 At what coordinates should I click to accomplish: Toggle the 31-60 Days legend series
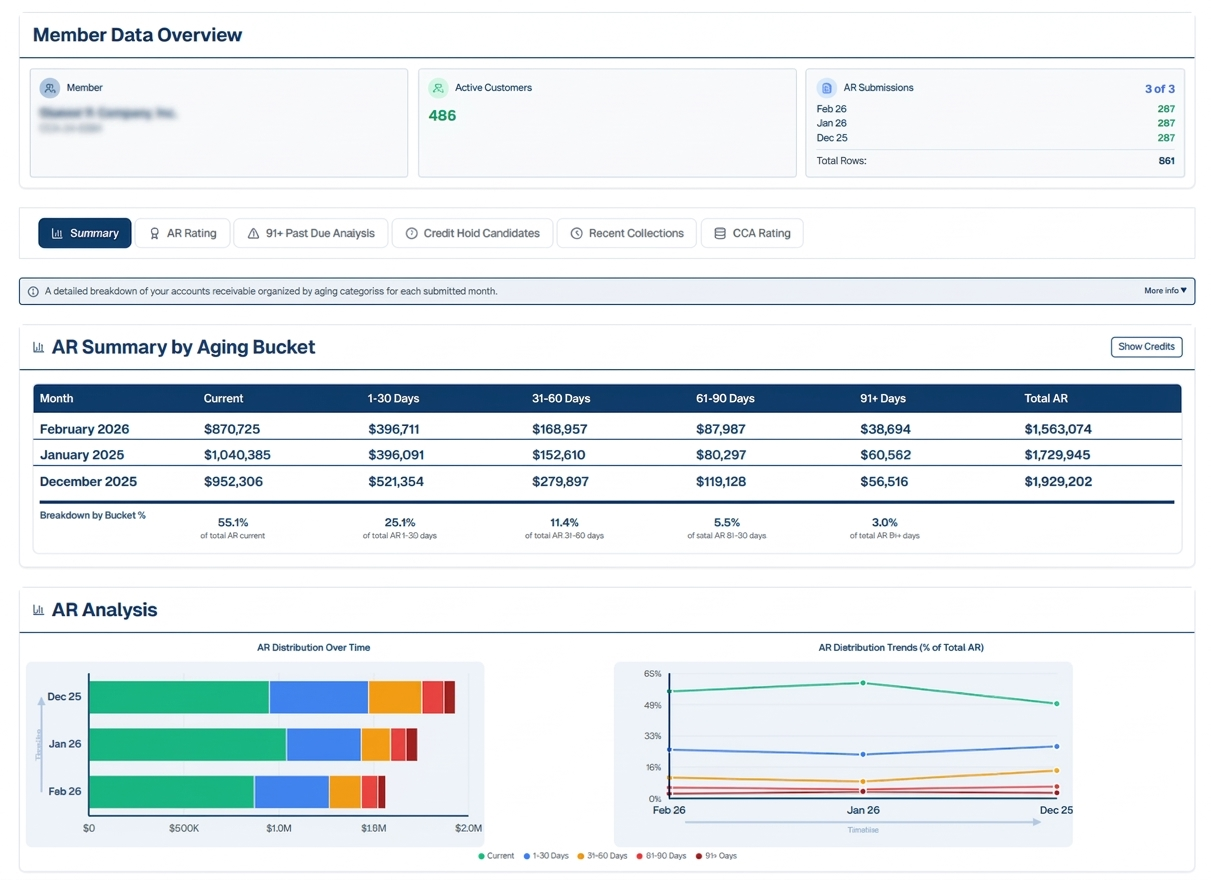pos(603,856)
